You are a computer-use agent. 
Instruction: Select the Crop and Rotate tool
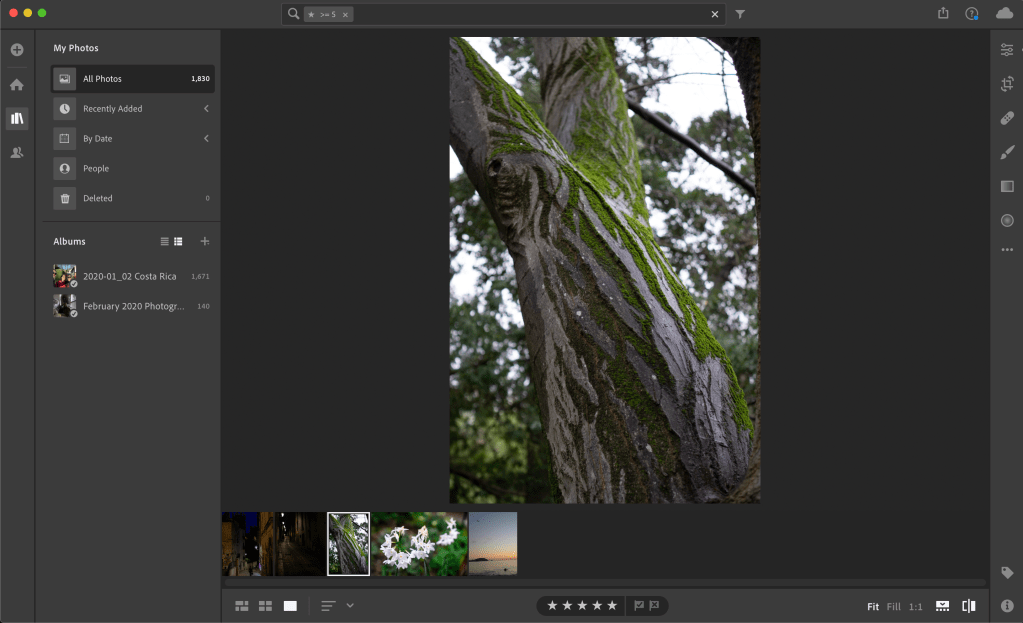tap(1007, 84)
